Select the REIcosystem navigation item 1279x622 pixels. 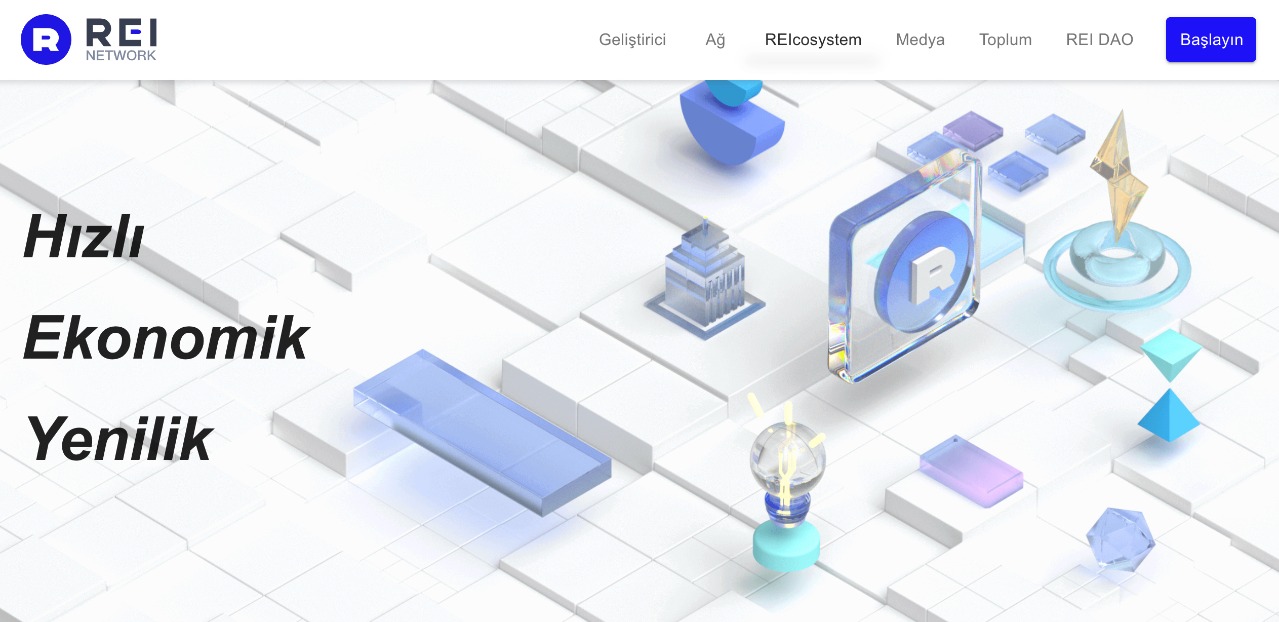(x=813, y=39)
